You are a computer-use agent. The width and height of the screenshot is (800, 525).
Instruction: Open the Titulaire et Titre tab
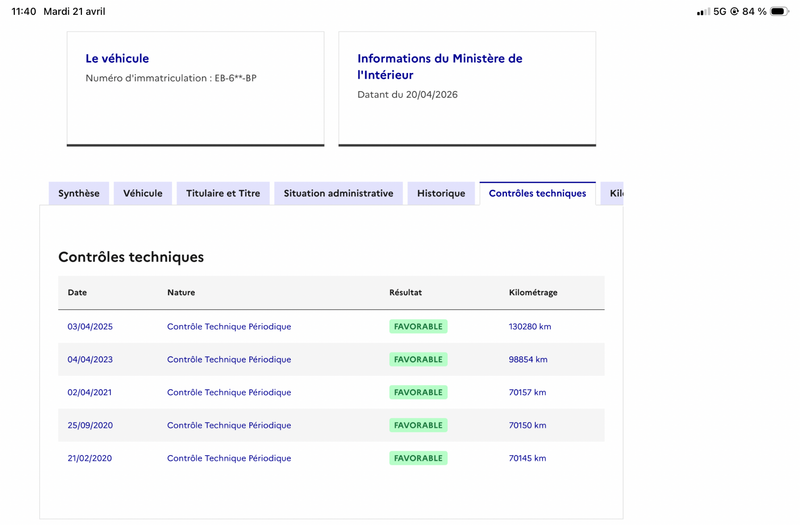coord(223,193)
